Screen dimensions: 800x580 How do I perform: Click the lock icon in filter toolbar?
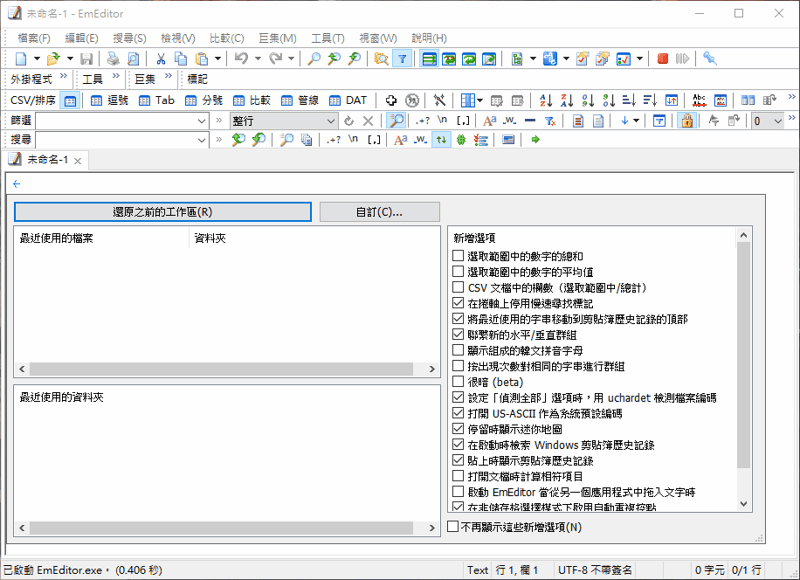click(687, 121)
